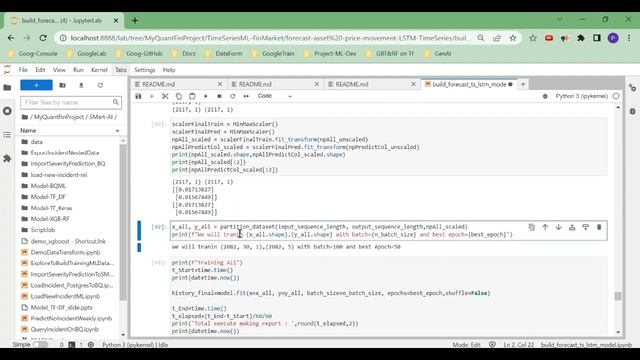
Task: Save the notebook with the floppy icon
Action: pos(138,96)
